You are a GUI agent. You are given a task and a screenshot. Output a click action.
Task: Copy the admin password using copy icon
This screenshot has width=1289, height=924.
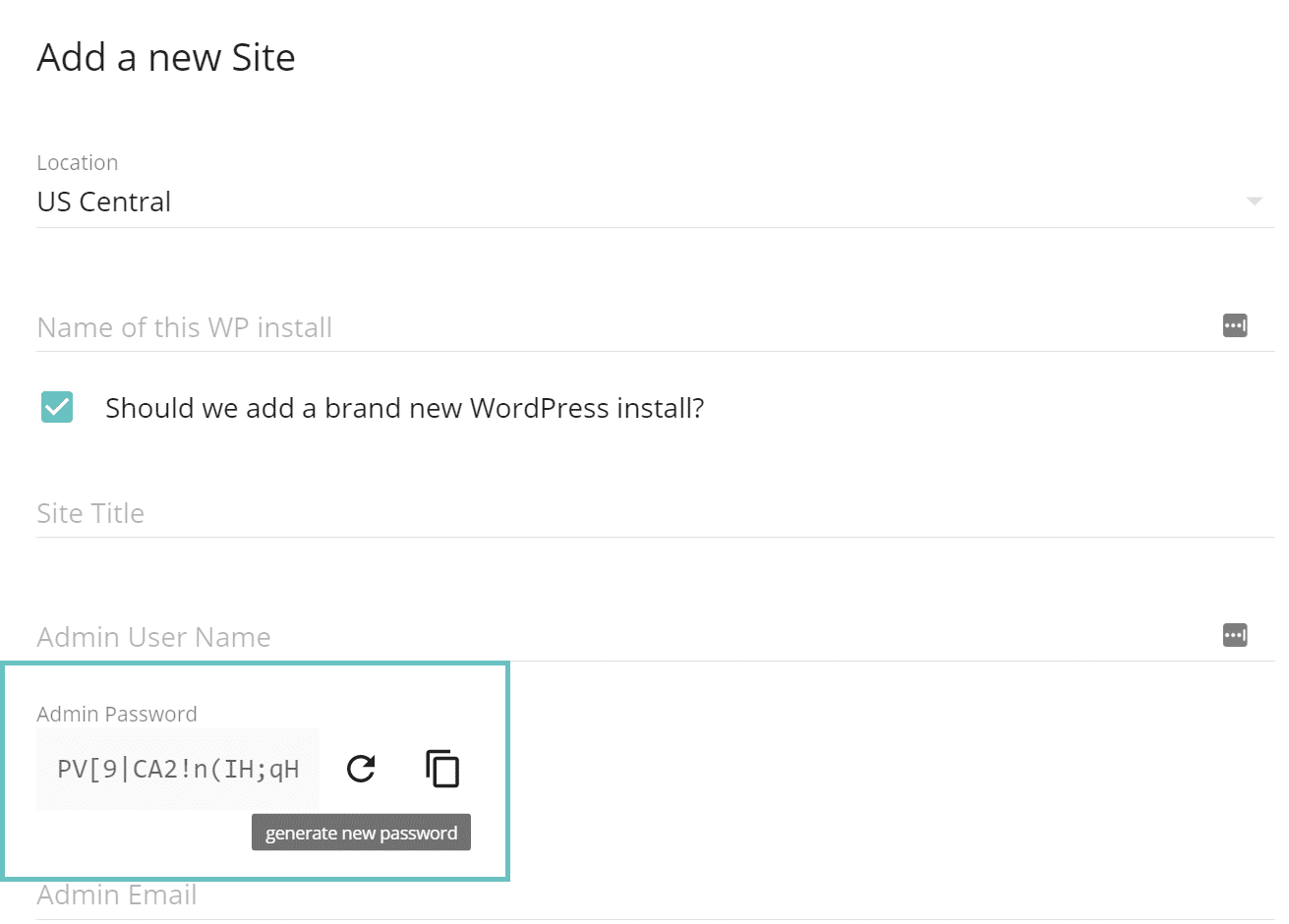tap(442, 769)
